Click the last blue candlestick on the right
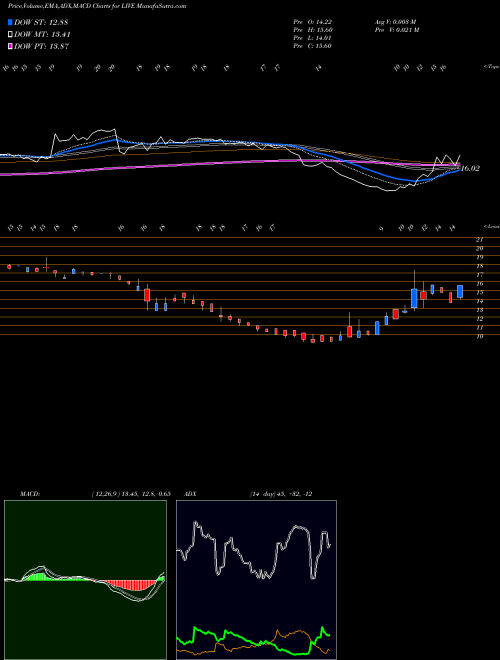 [460, 292]
